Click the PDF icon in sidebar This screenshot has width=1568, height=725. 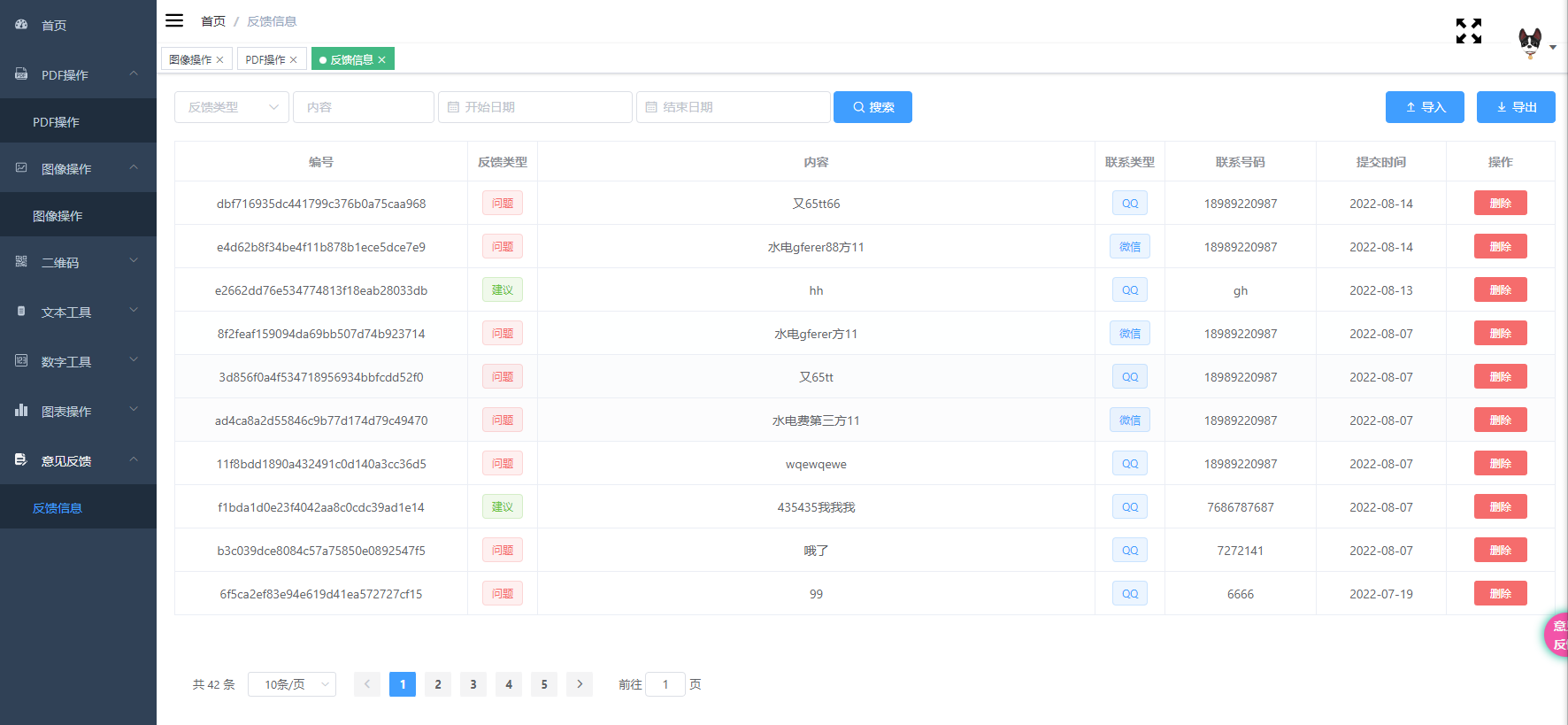point(21,74)
